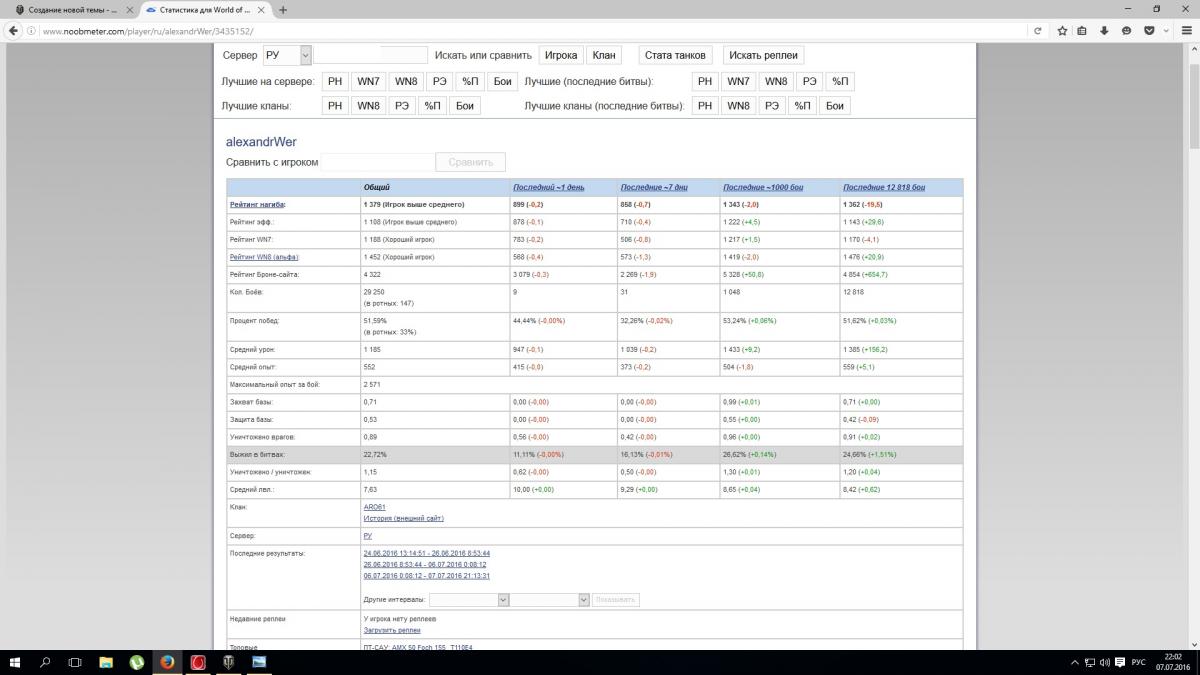Image resolution: width=1200 pixels, height=675 pixels.
Task: Launch World of Tanks from the taskbar
Action: coord(228,662)
